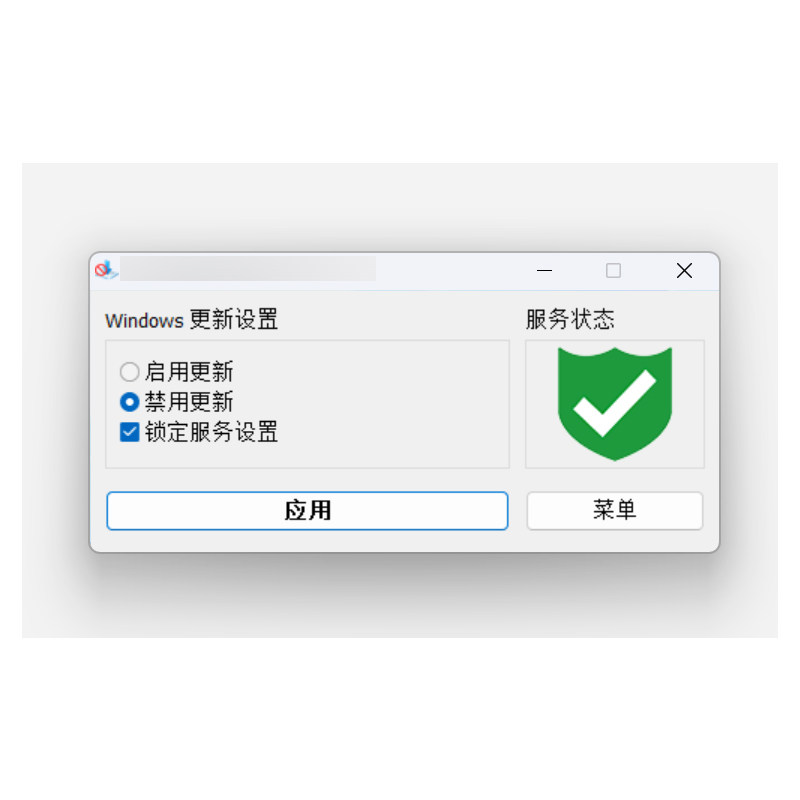Uncheck the 锁定服务设置 checkbox box
Image resolution: width=800 pixels, height=800 pixels.
pos(130,432)
